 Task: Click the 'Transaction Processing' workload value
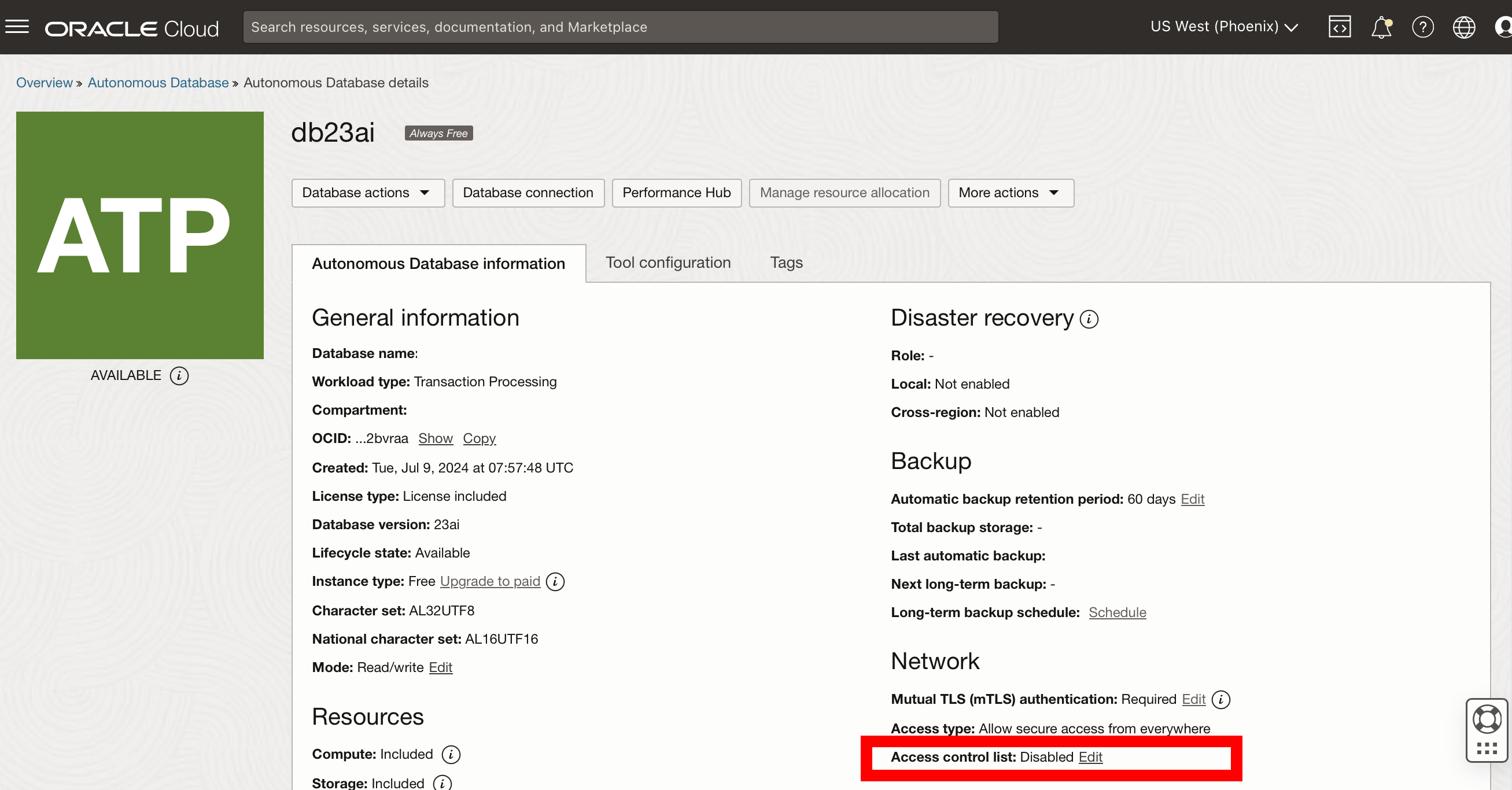point(485,382)
